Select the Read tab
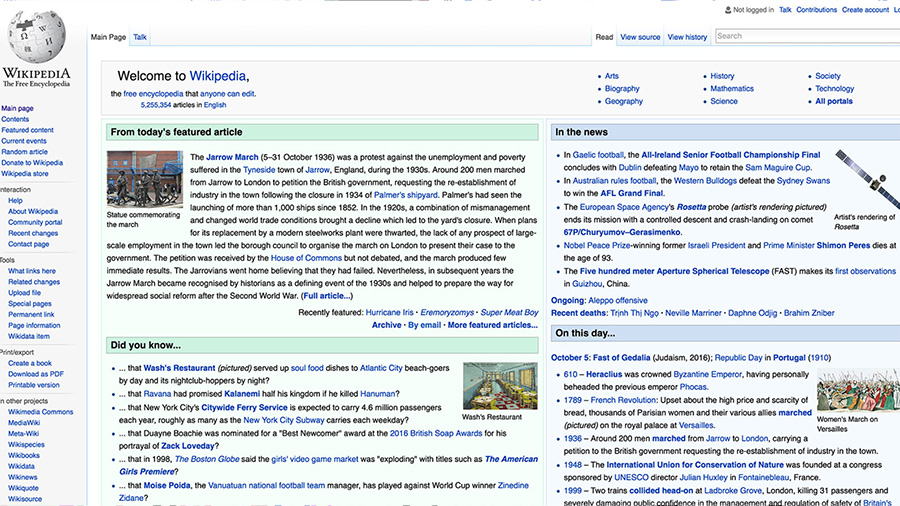This screenshot has height=506, width=900. [604, 37]
